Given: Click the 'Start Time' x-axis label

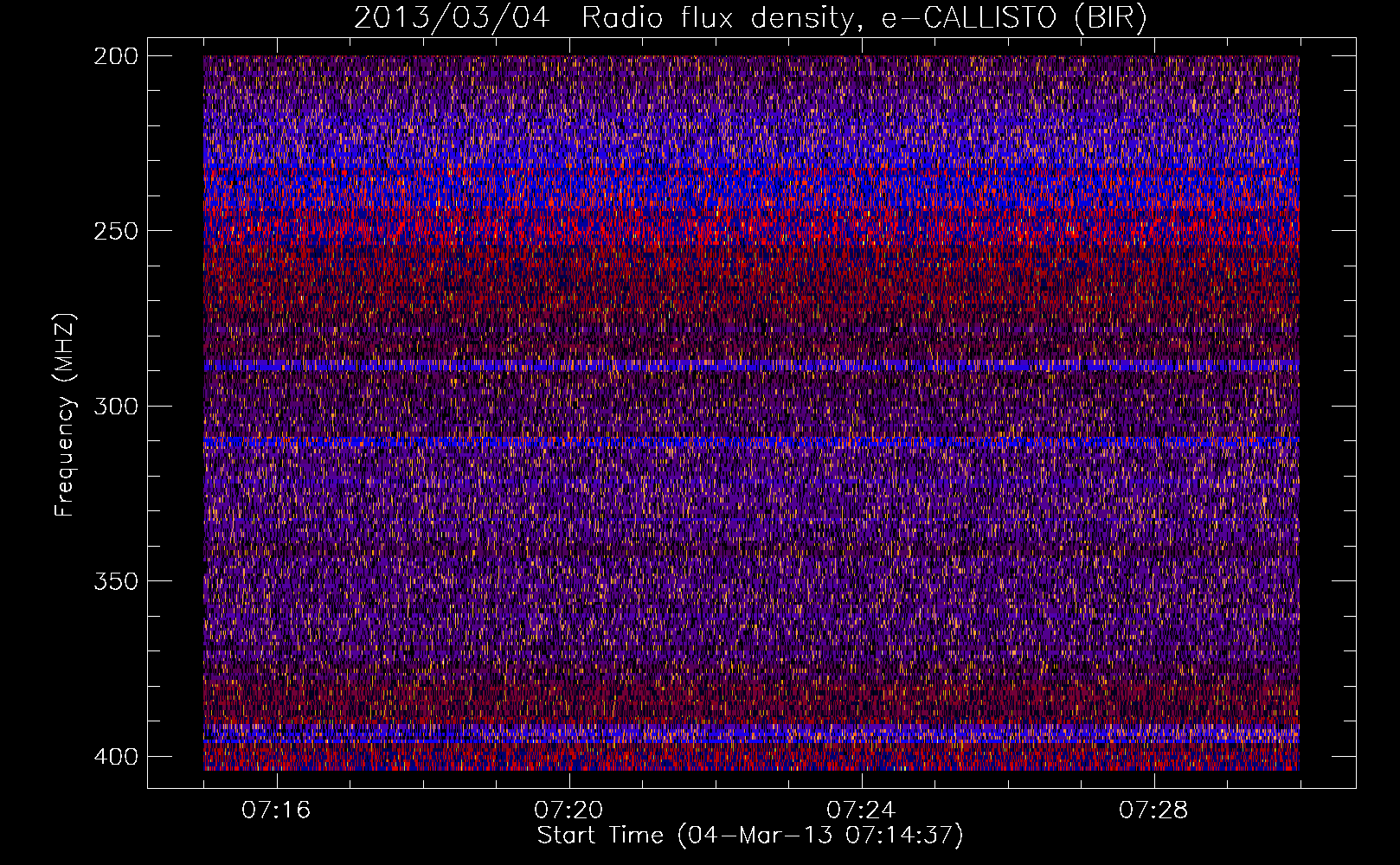Looking at the screenshot, I should click(750, 836).
